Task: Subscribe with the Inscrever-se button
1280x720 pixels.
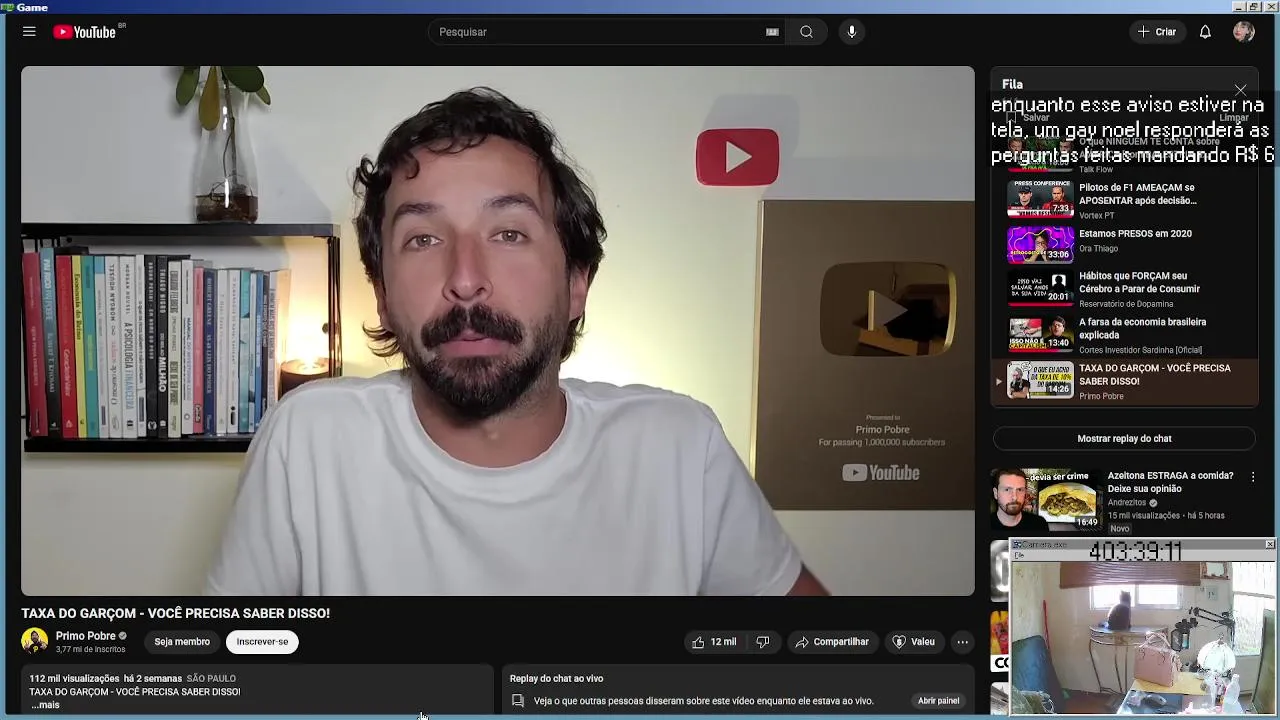Action: [262, 642]
